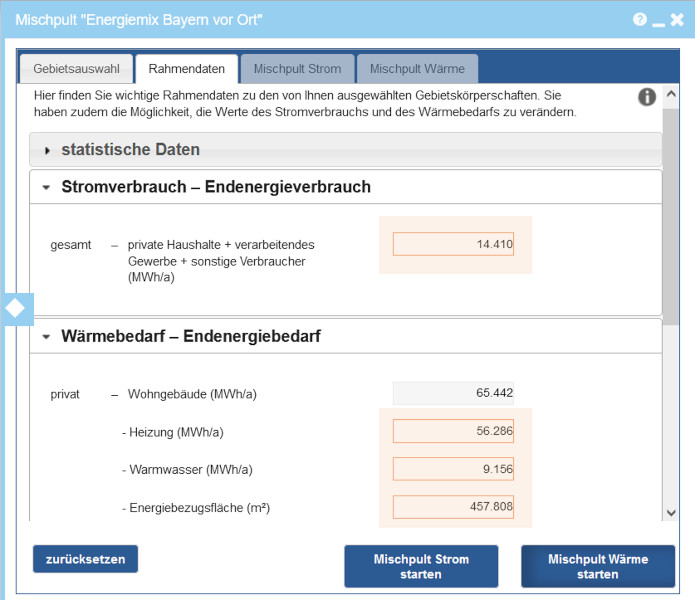
Task: Click the white diamond handle on the left edge
Action: (x=16, y=309)
